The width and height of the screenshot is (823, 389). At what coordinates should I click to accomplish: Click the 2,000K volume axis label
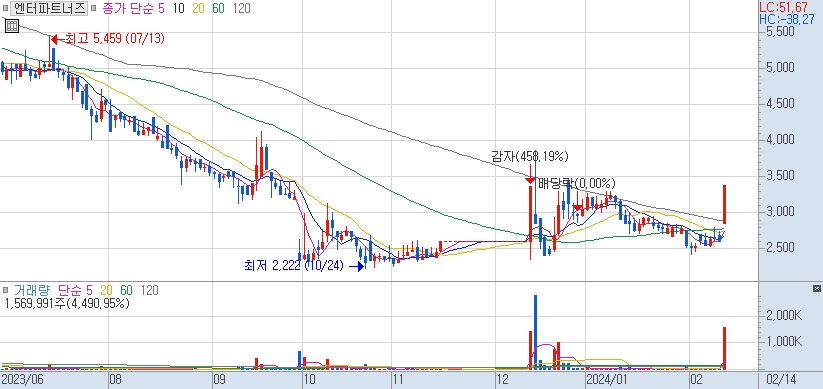pyautogui.click(x=783, y=316)
